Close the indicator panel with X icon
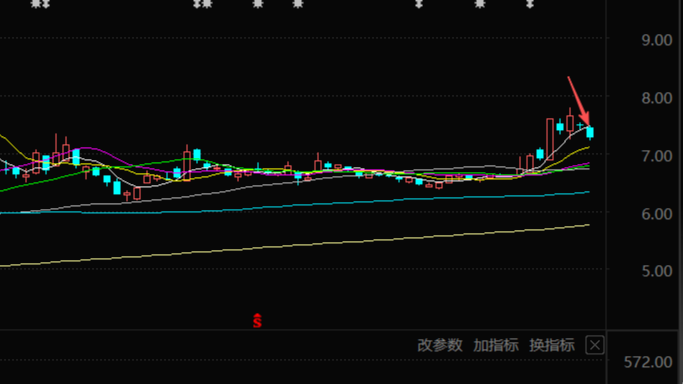683x384 pixels. tap(595, 345)
